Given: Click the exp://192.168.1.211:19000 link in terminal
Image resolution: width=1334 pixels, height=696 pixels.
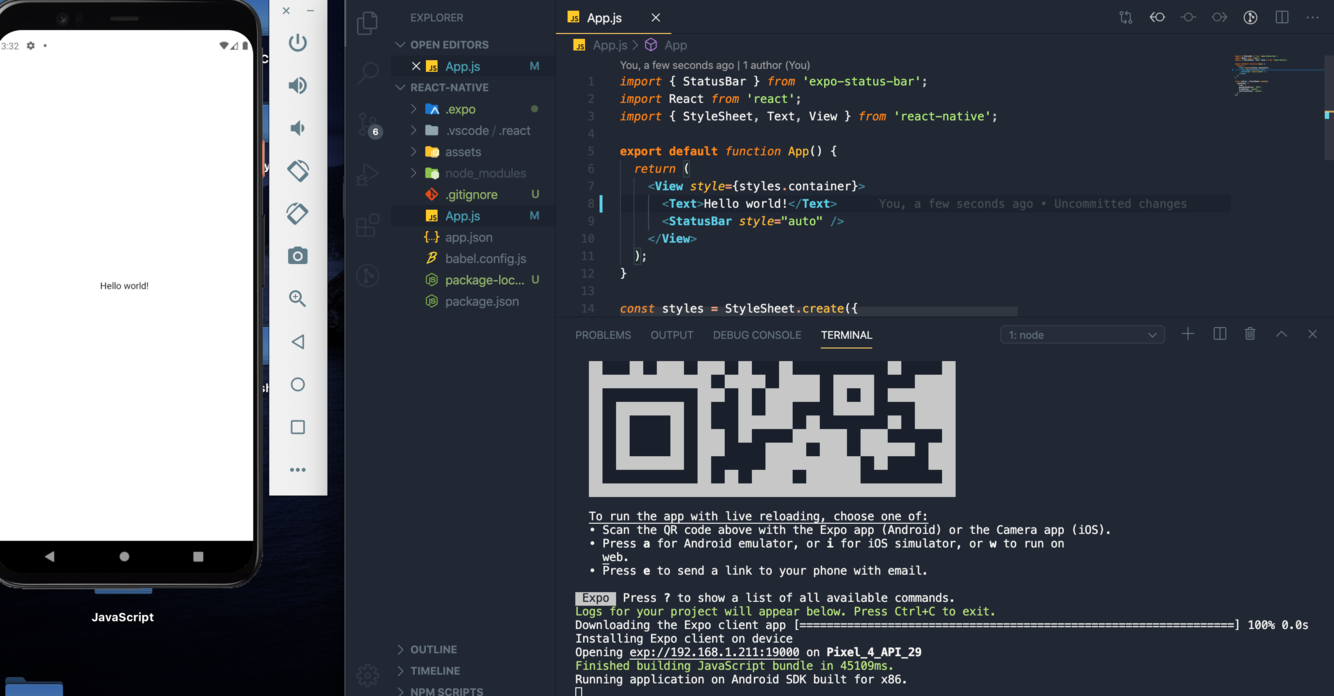Looking at the screenshot, I should [714, 652].
